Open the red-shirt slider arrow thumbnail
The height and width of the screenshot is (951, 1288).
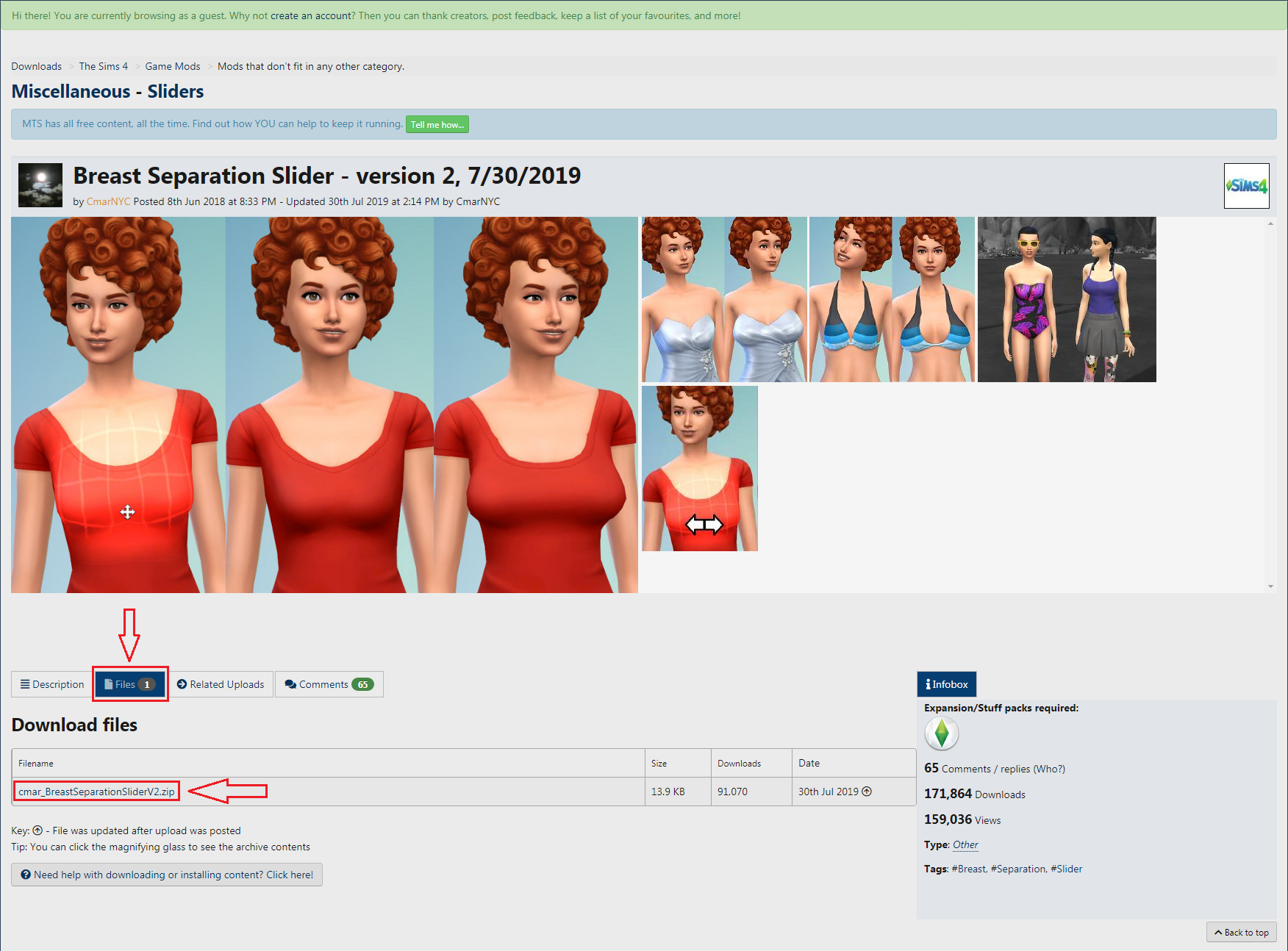[700, 468]
